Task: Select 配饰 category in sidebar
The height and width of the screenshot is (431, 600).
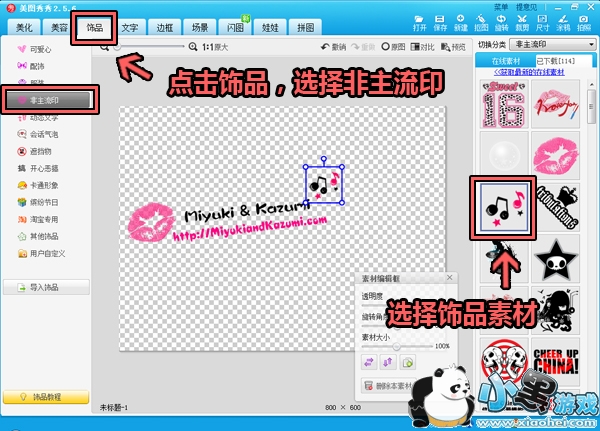Action: pos(31,66)
